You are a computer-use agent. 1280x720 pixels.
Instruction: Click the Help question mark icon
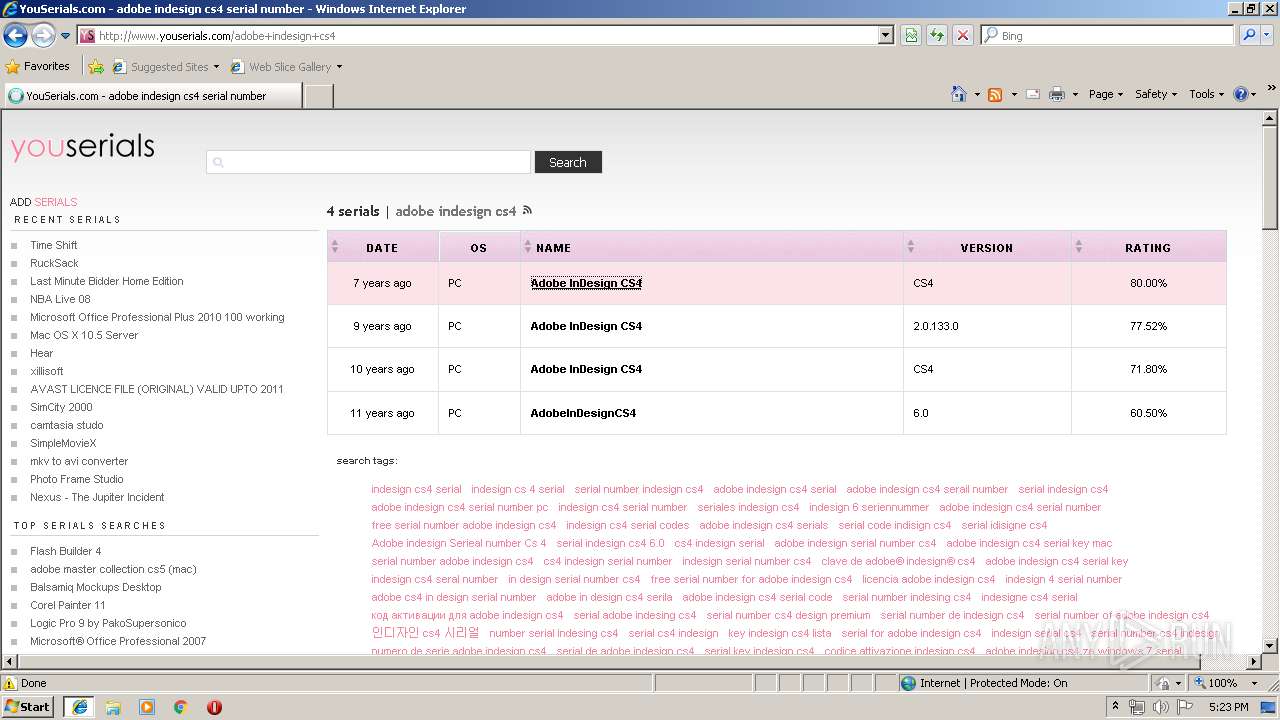(1241, 94)
